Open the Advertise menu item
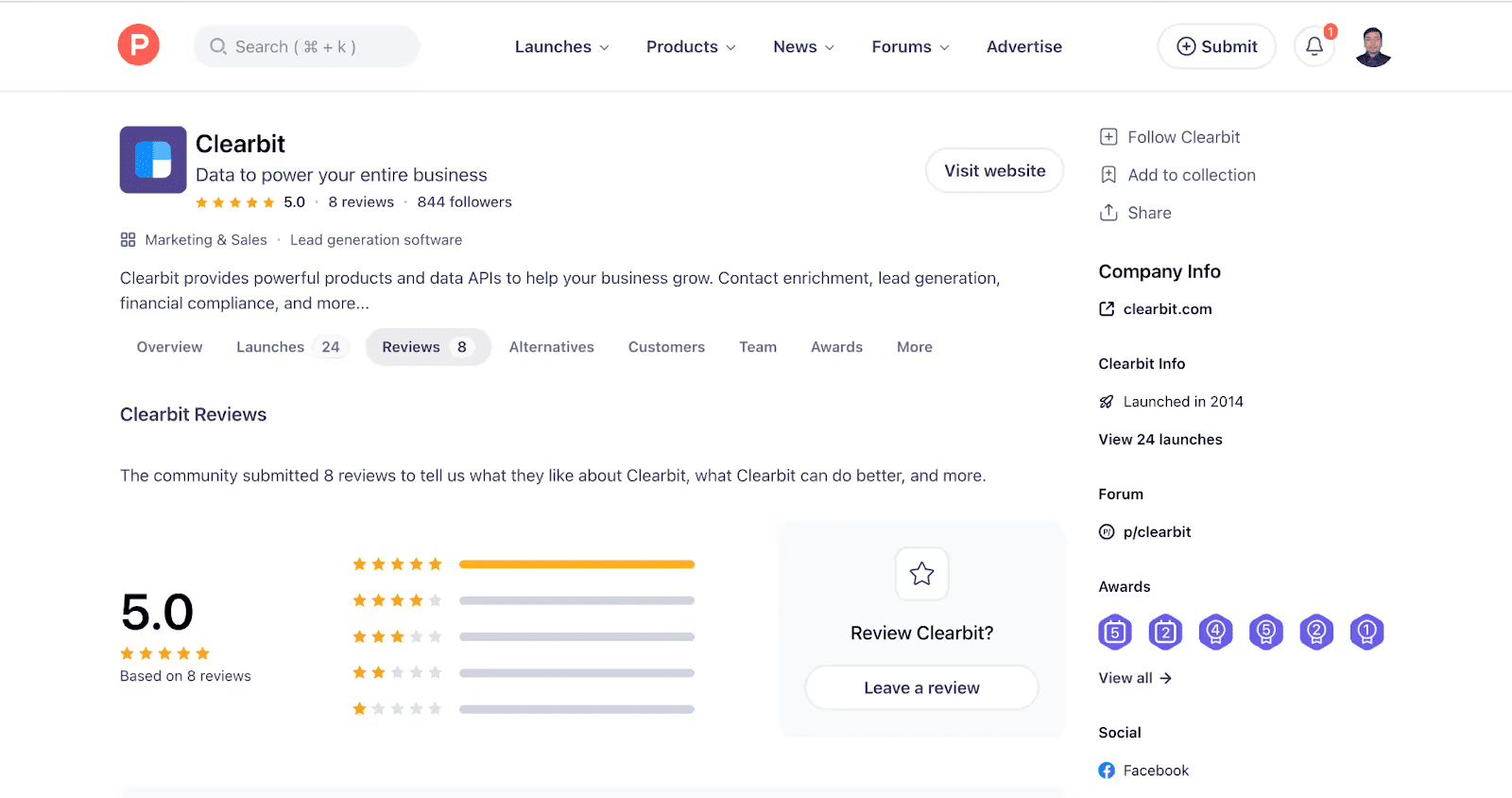This screenshot has height=798, width=1512. click(1023, 46)
